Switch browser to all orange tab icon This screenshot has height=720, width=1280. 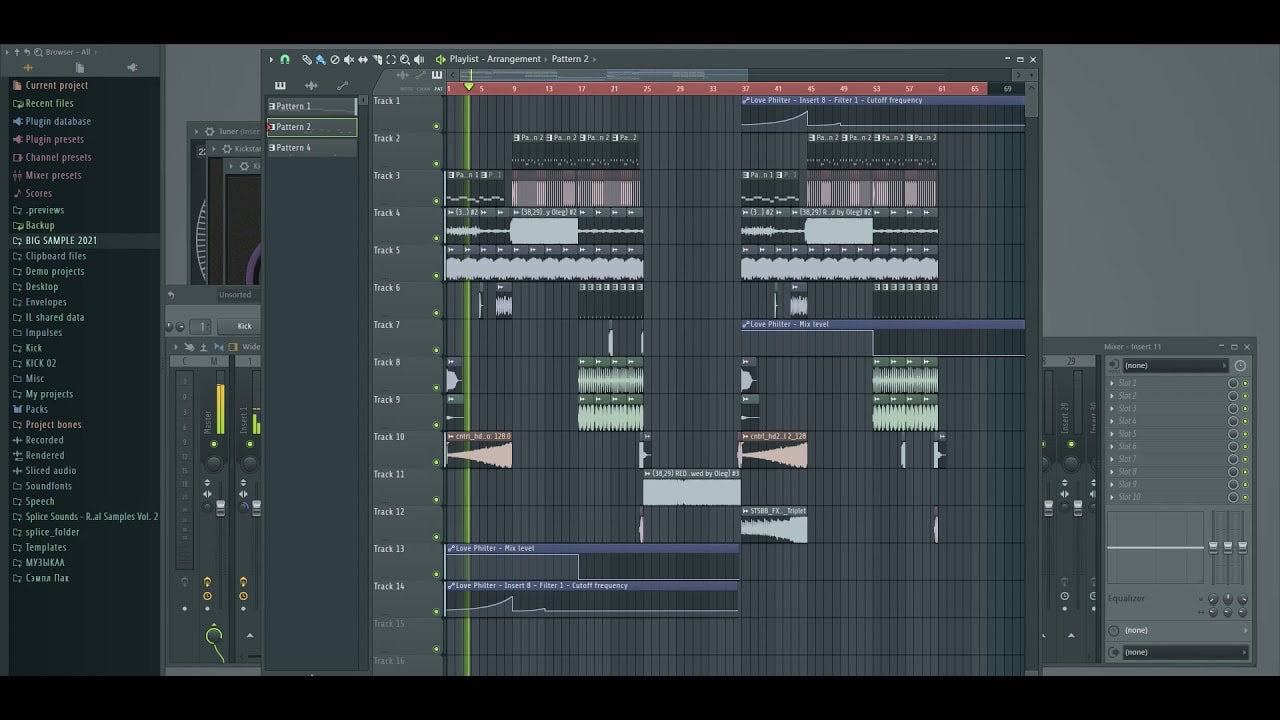pyautogui.click(x=28, y=68)
